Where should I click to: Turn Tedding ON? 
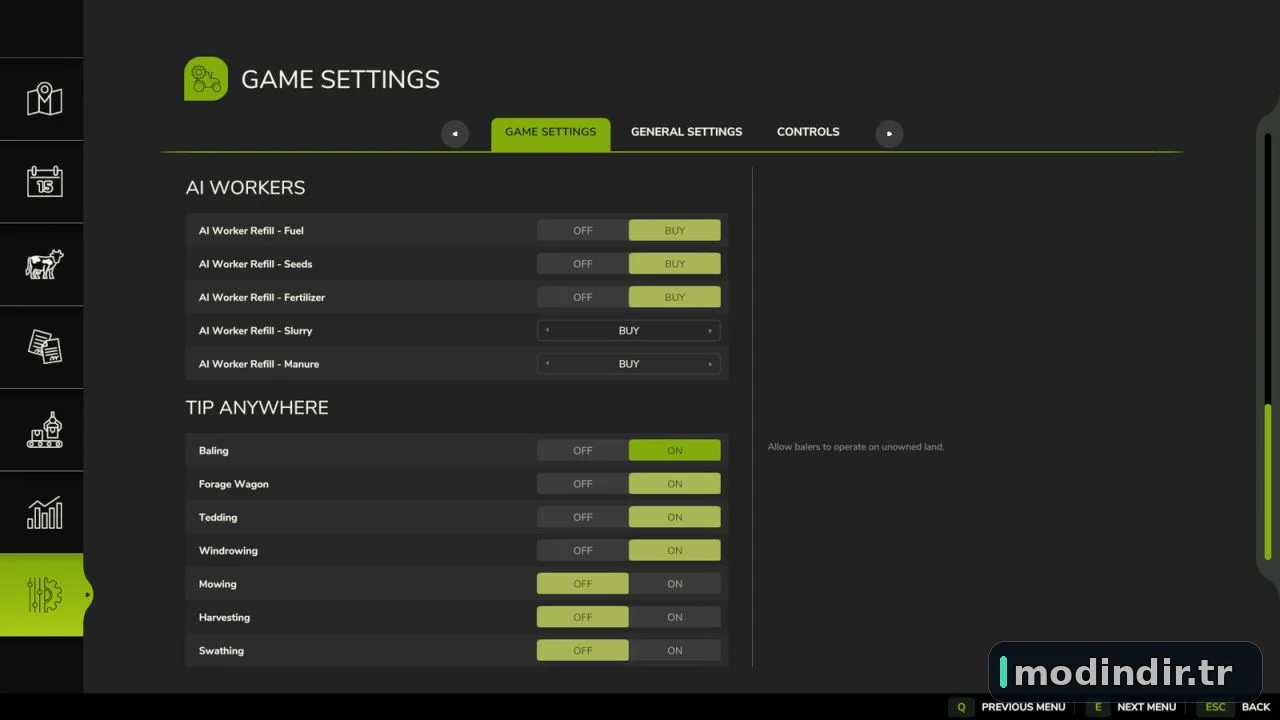click(x=675, y=517)
